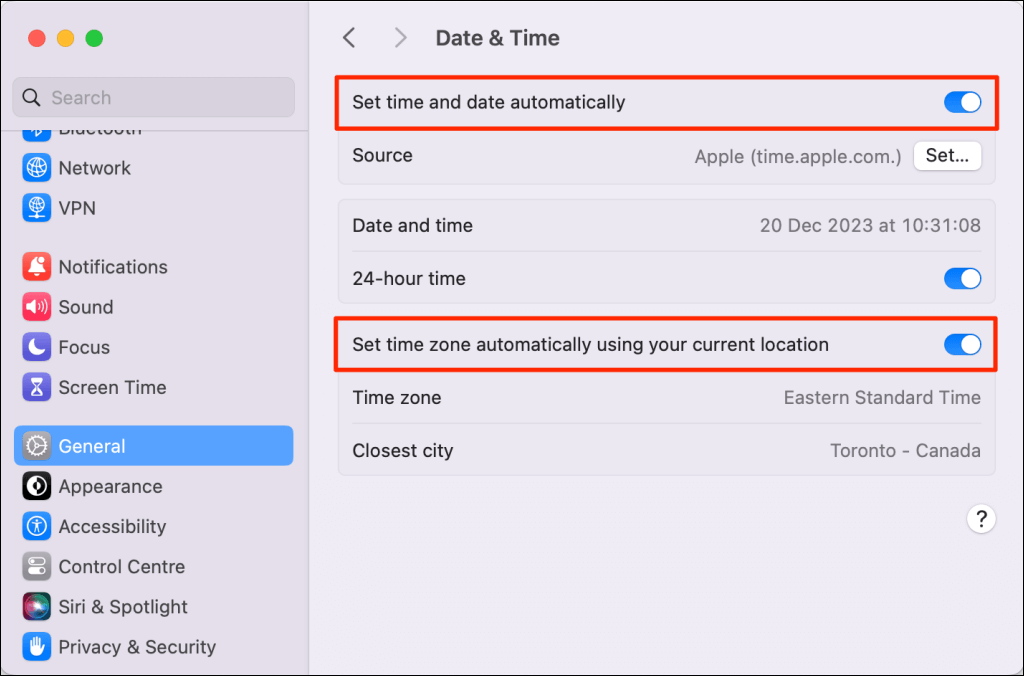Turn off 24-hour time switch
Screen dimensions: 1024x676
pyautogui.click(x=962, y=279)
